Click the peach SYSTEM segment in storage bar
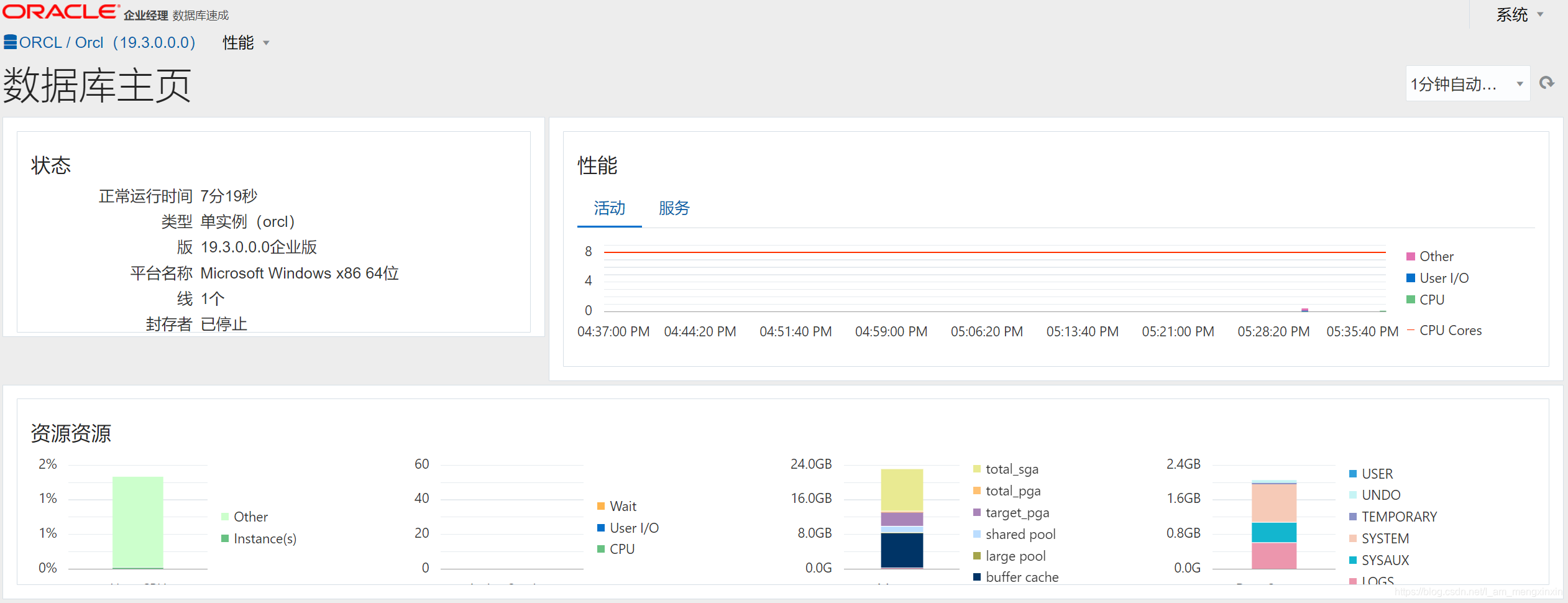 coord(1274,502)
